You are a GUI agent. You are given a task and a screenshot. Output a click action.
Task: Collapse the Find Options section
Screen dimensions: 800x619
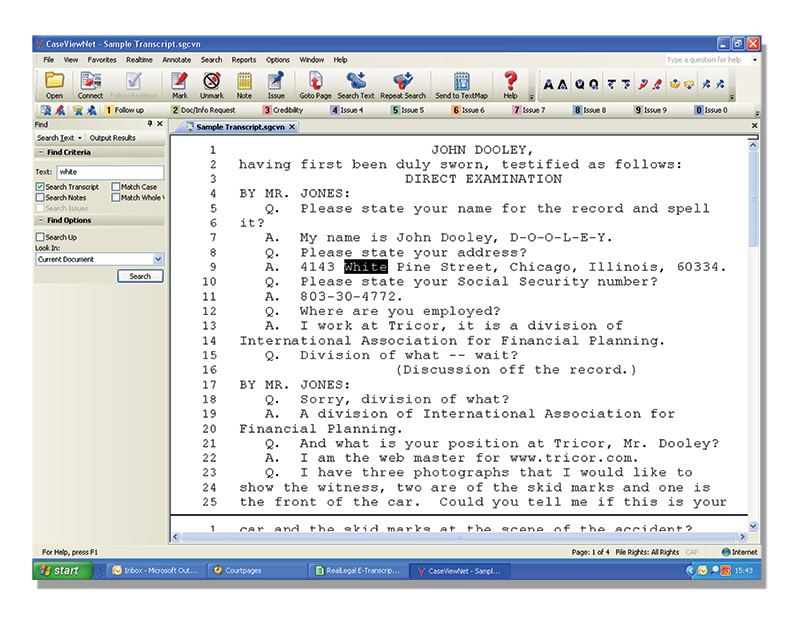(x=40, y=220)
